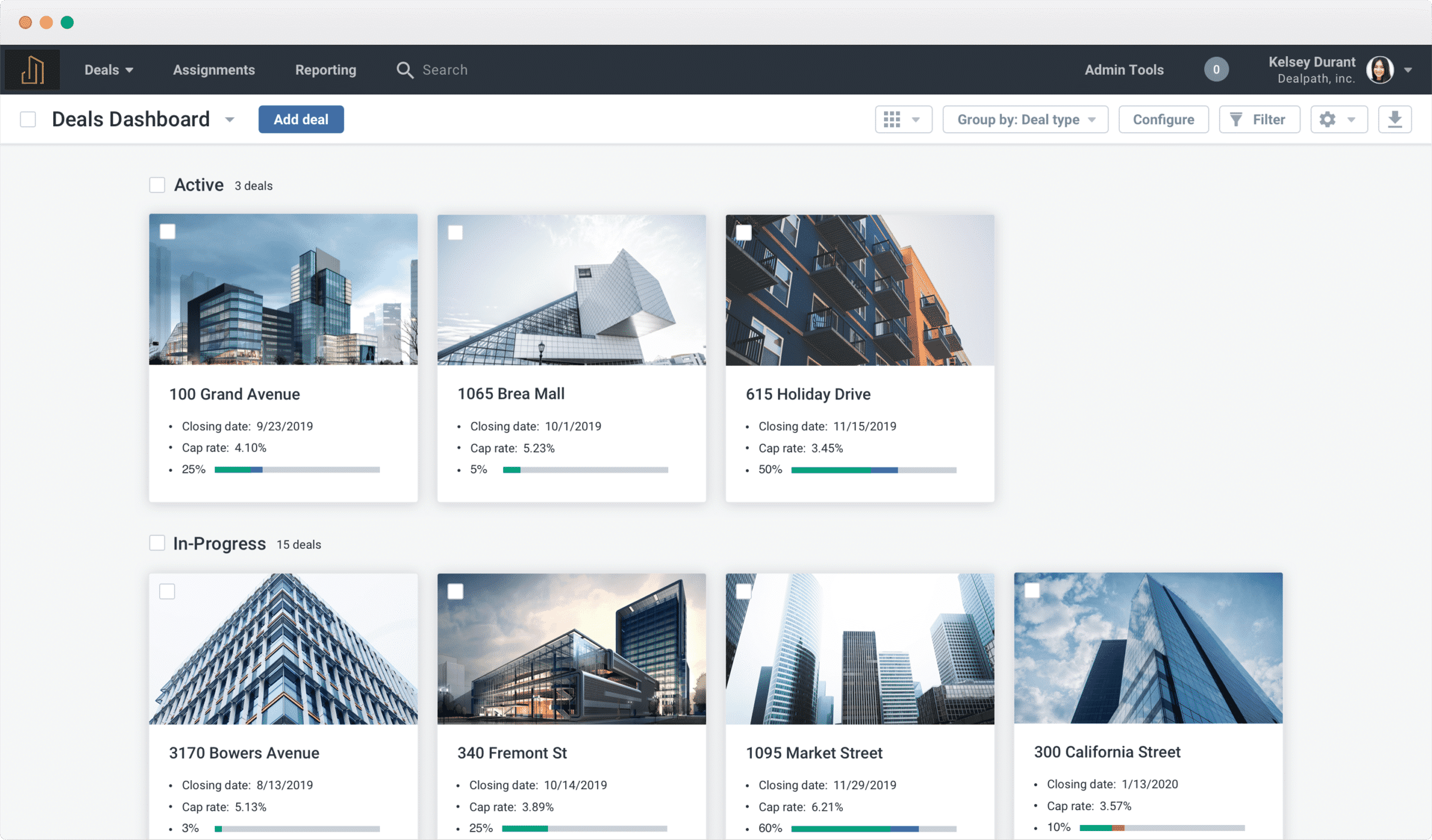Select the 1065 Brea Mall card checkbox
1432x840 pixels.
coord(456,233)
